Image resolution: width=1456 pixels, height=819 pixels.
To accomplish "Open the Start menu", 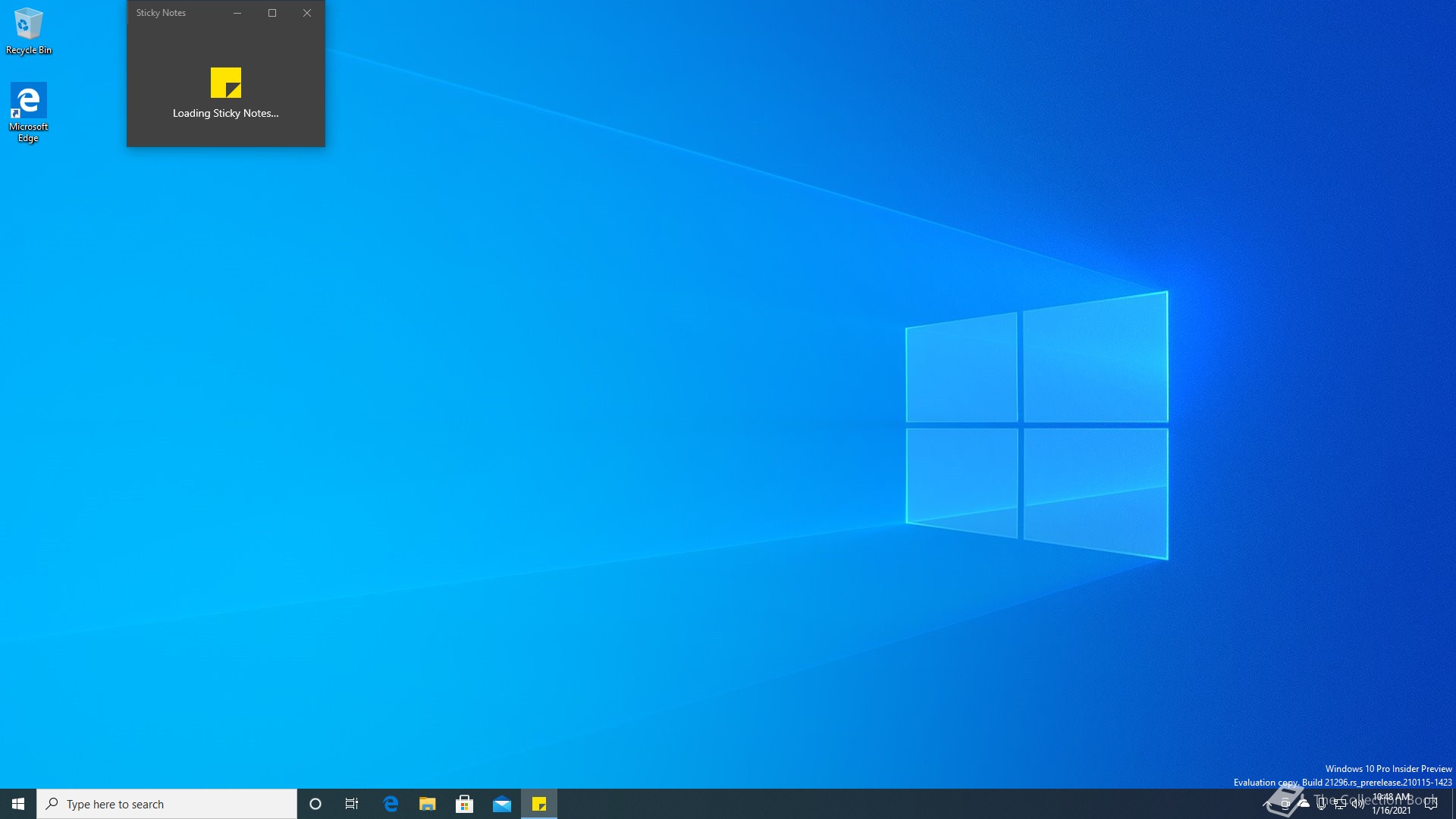I will click(x=18, y=804).
